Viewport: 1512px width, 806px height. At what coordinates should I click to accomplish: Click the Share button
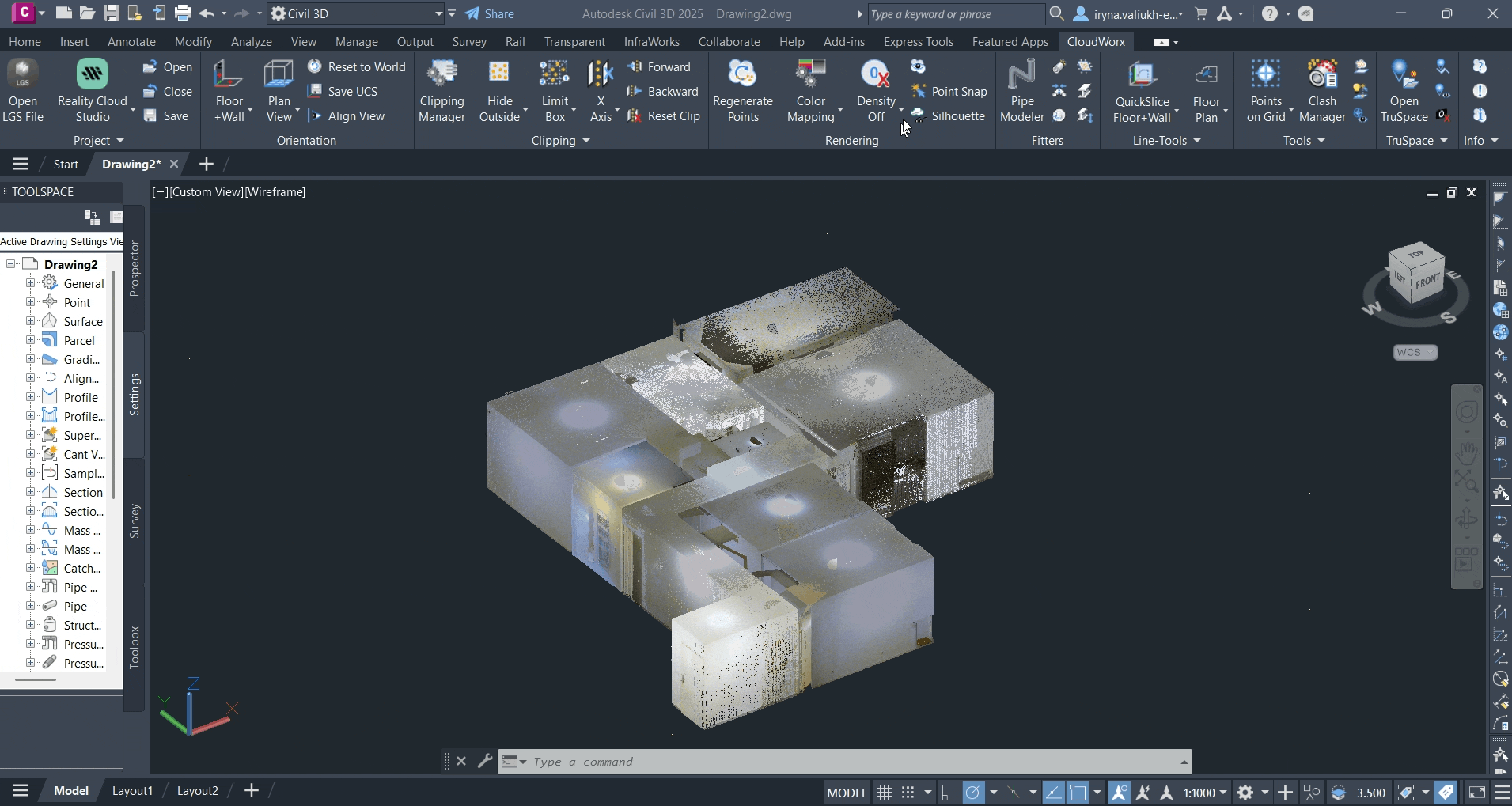tap(490, 13)
